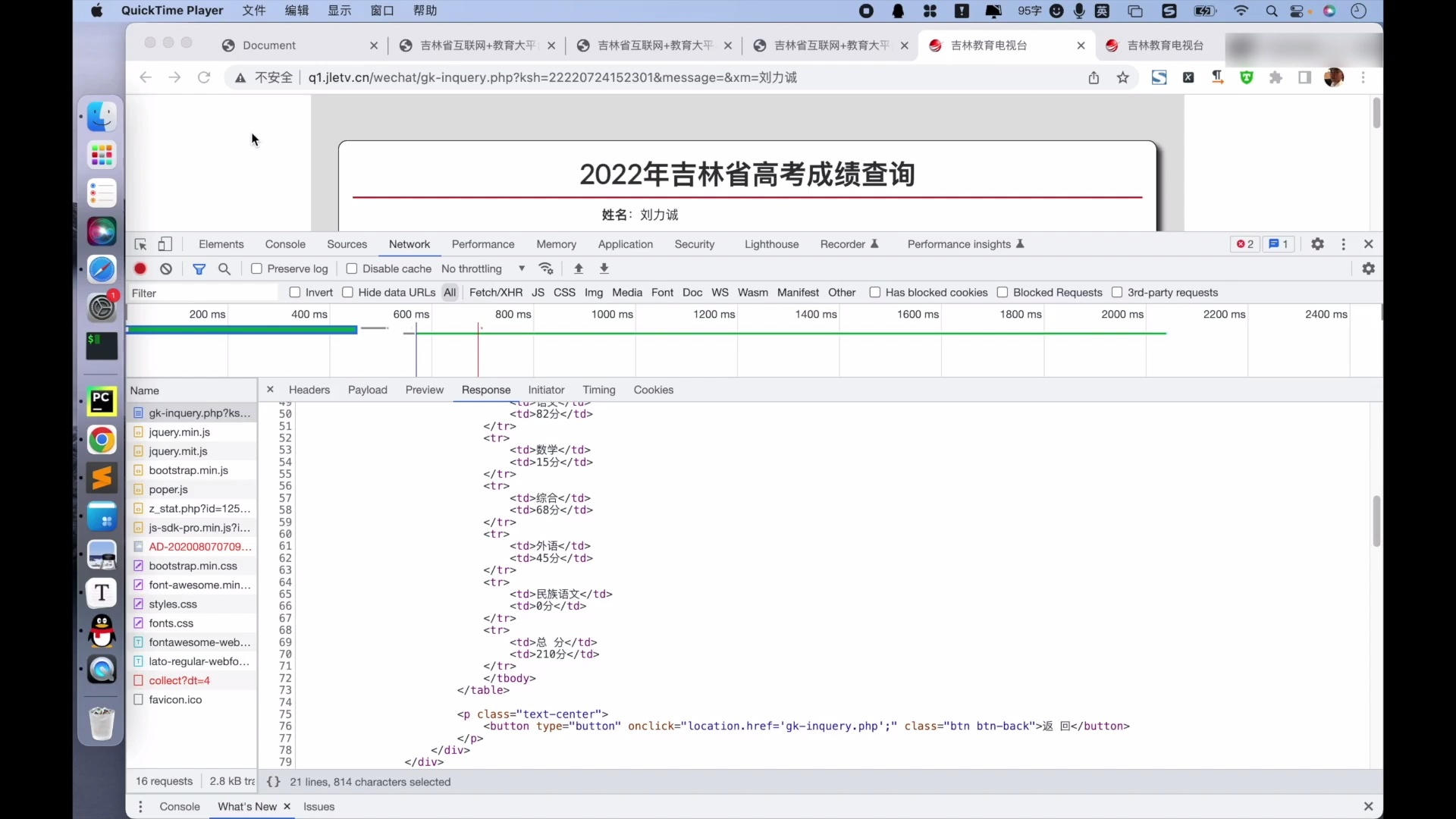Toggle the network filter funnel icon

click(199, 268)
